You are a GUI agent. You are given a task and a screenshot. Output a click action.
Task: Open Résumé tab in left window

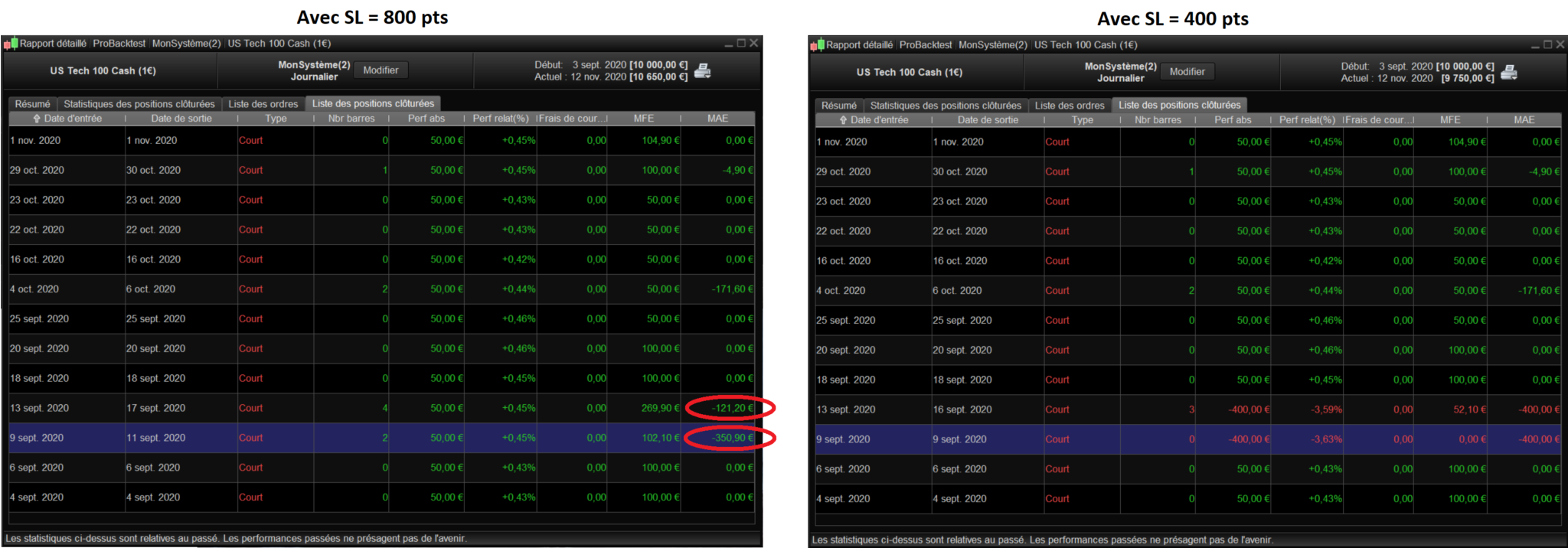tap(32, 104)
